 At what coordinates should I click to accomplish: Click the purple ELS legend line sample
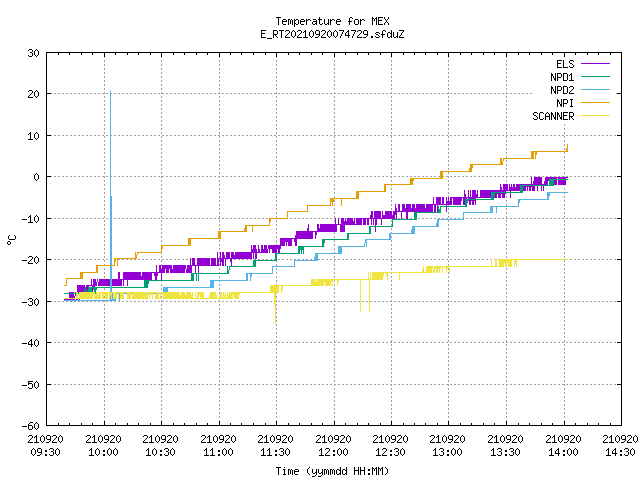[595, 64]
